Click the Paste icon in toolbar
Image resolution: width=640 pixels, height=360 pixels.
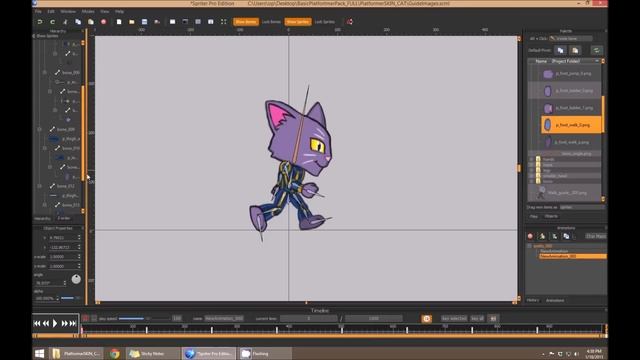click(x=91, y=22)
